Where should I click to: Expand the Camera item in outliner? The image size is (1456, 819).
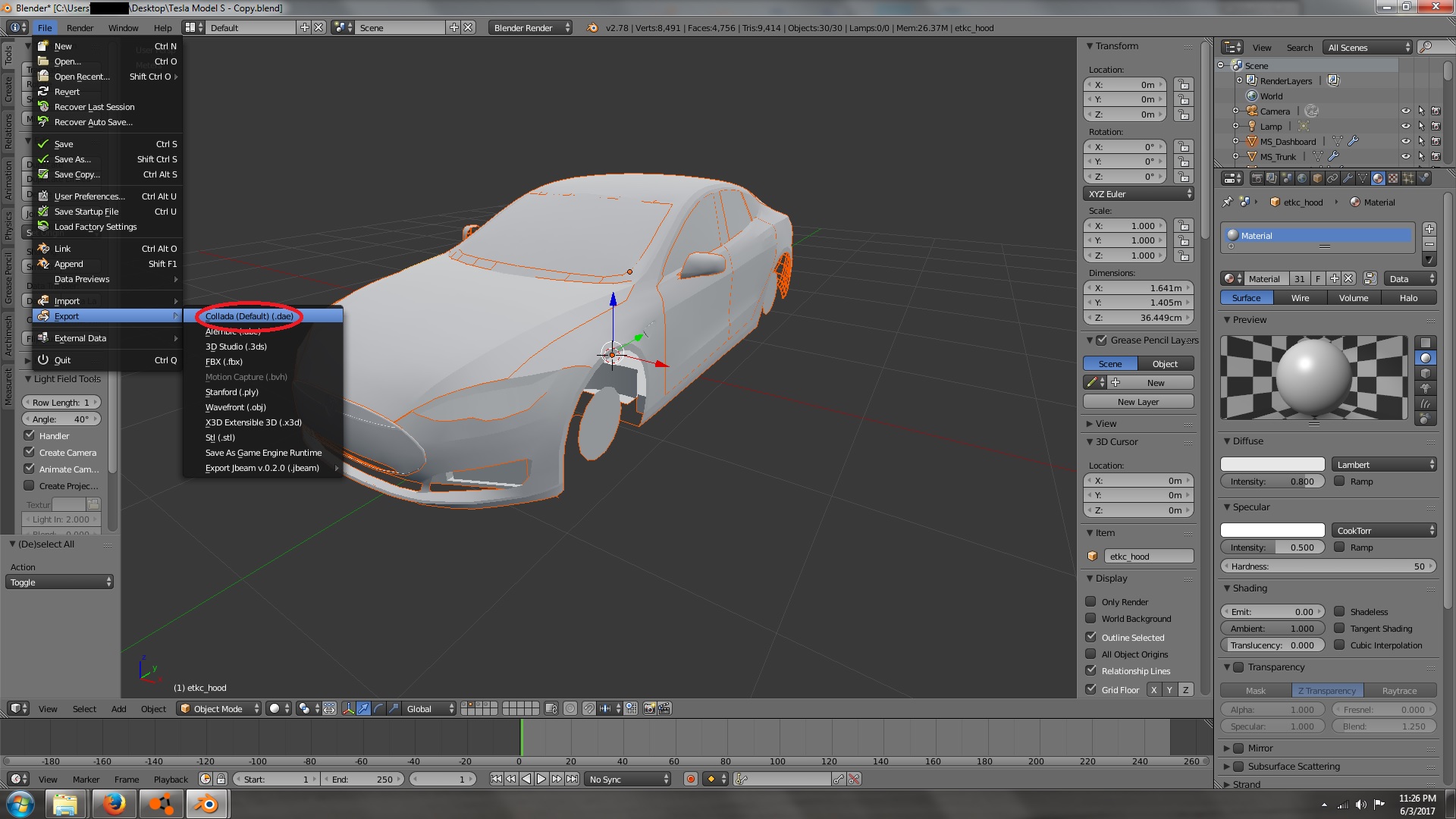click(x=1235, y=111)
